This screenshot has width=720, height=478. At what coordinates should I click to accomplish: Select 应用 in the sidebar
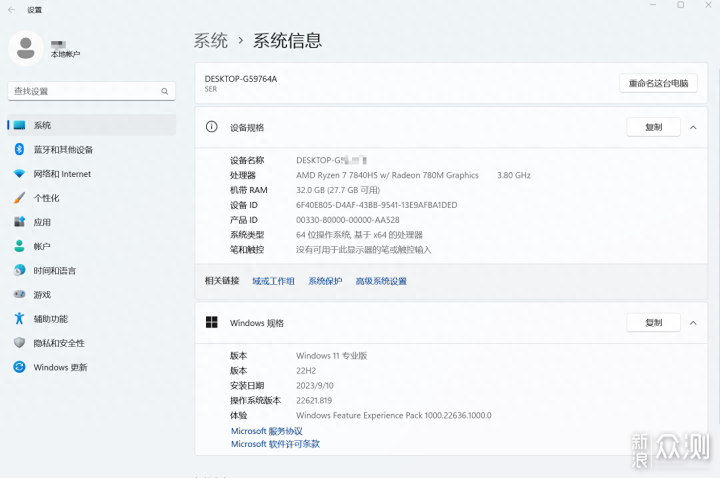point(91,222)
